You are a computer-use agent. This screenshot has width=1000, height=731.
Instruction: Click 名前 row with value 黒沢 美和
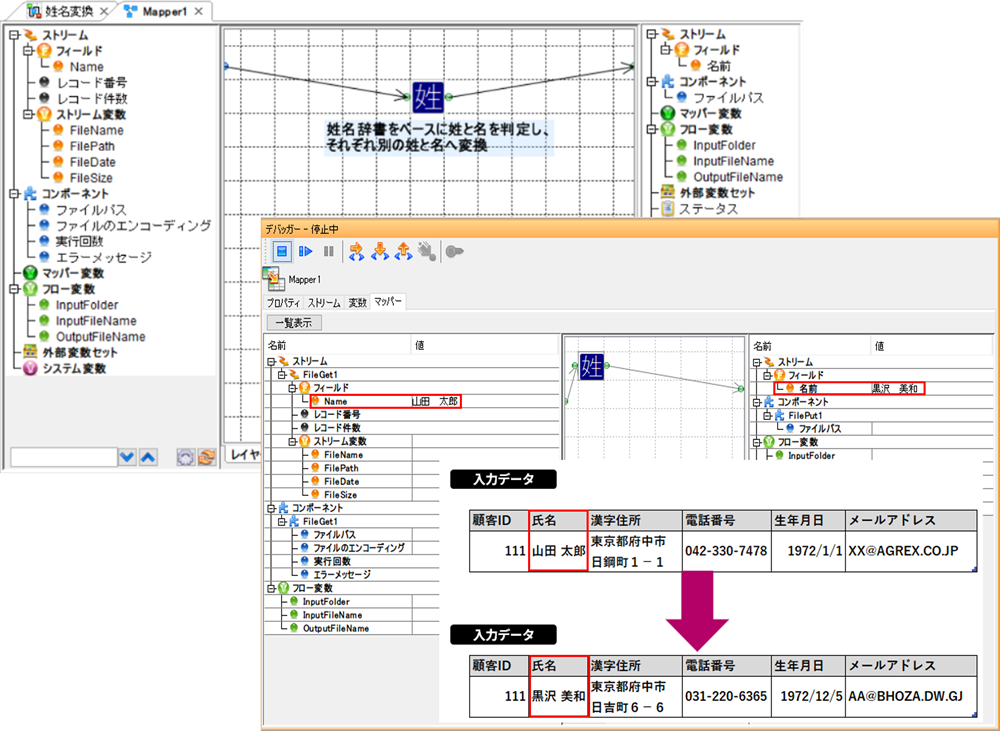tap(849, 388)
